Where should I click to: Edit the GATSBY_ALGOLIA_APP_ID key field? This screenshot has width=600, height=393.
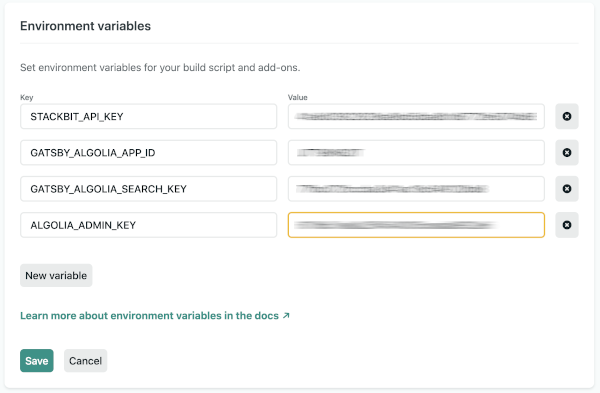pyautogui.click(x=148, y=153)
